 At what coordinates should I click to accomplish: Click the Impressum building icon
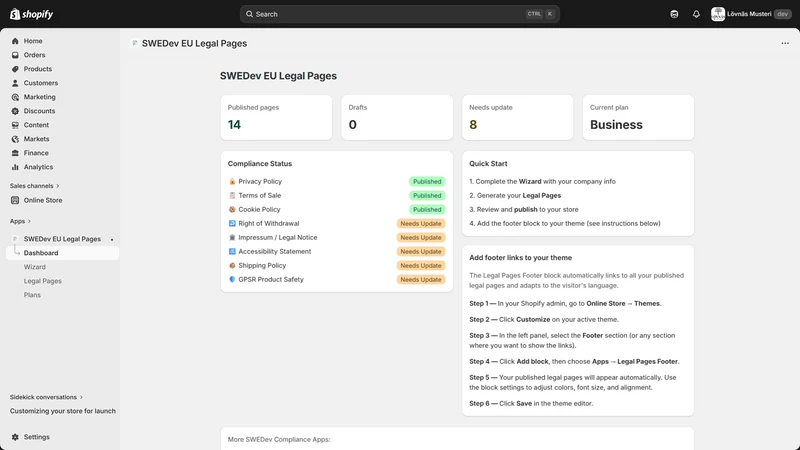[x=232, y=238]
